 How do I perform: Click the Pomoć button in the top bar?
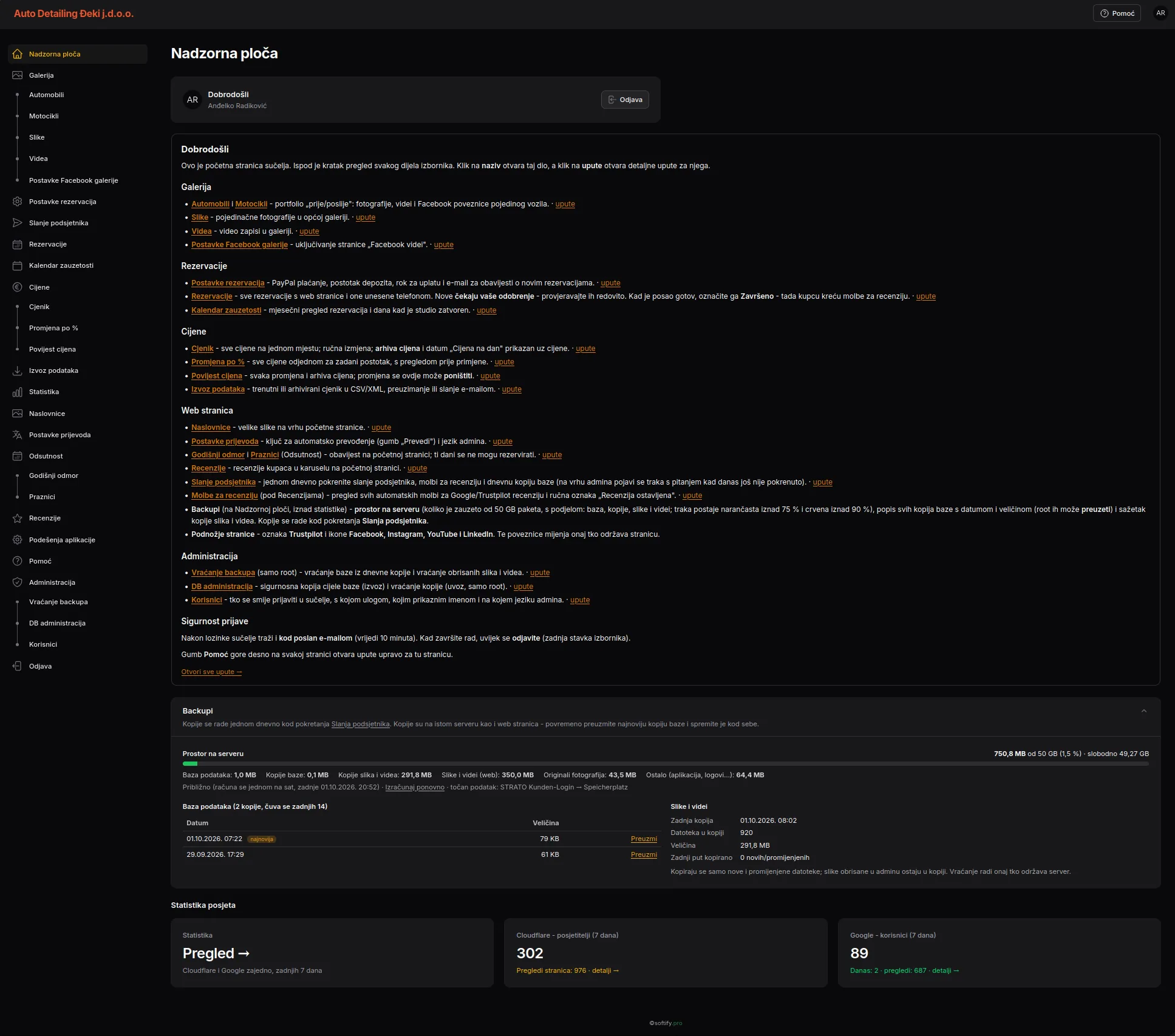1117,13
